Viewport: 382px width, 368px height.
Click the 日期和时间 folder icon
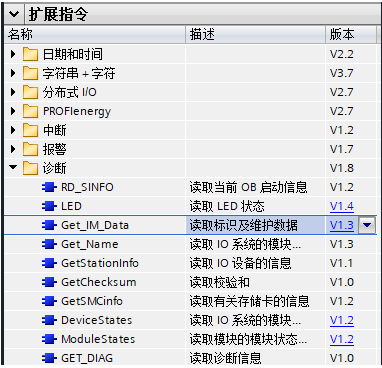pyautogui.click(x=31, y=54)
